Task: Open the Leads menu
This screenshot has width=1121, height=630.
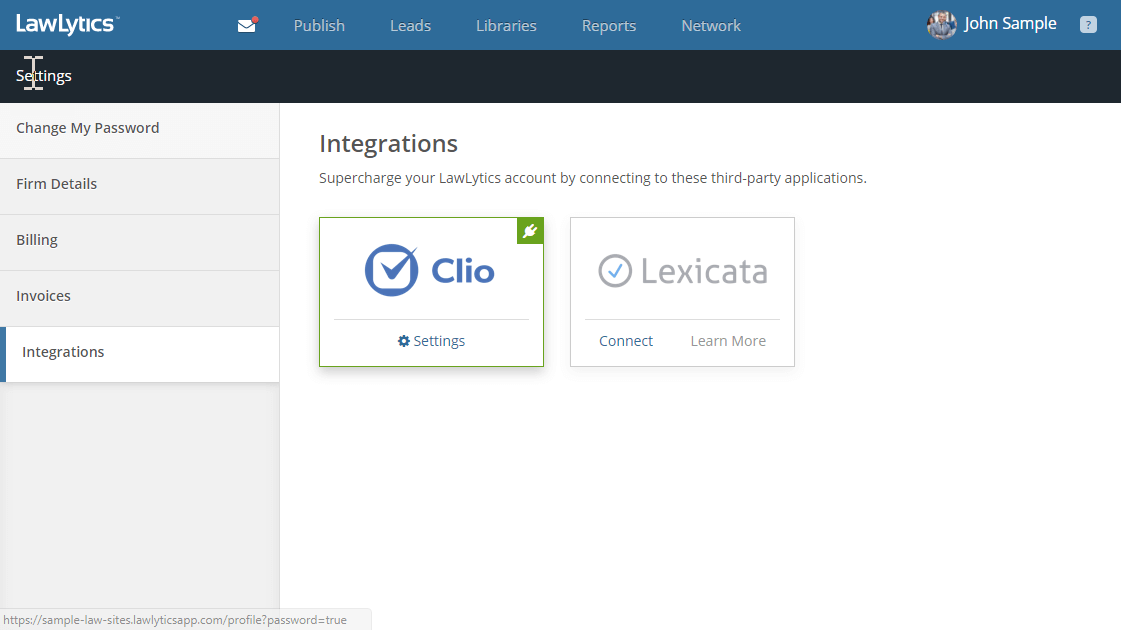Action: pyautogui.click(x=410, y=26)
